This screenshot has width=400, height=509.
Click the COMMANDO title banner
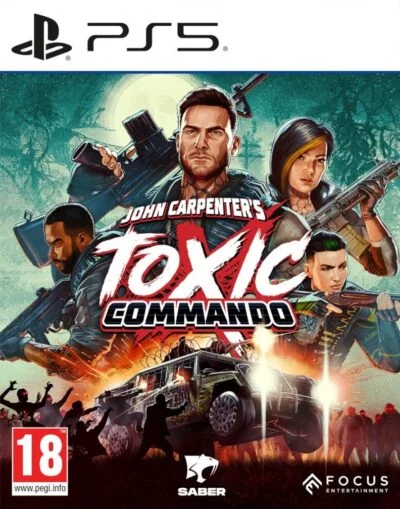point(198,314)
